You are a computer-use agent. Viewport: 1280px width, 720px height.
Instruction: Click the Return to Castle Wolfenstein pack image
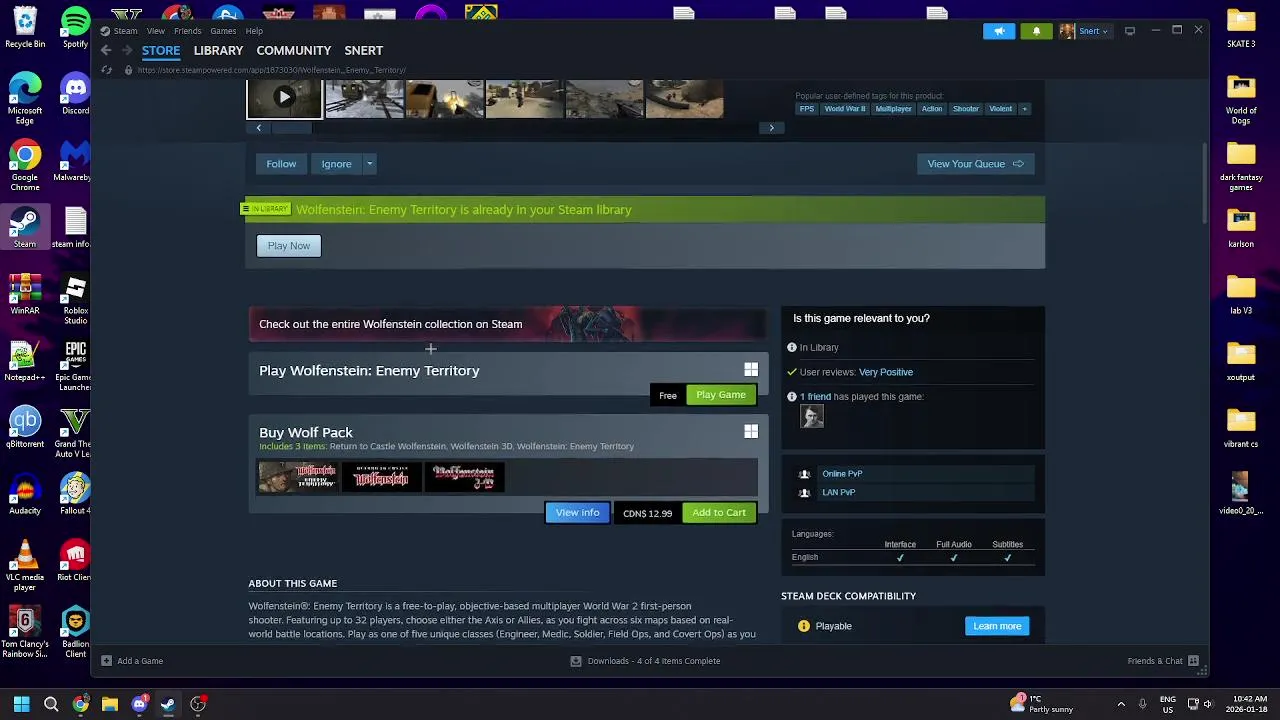381,477
